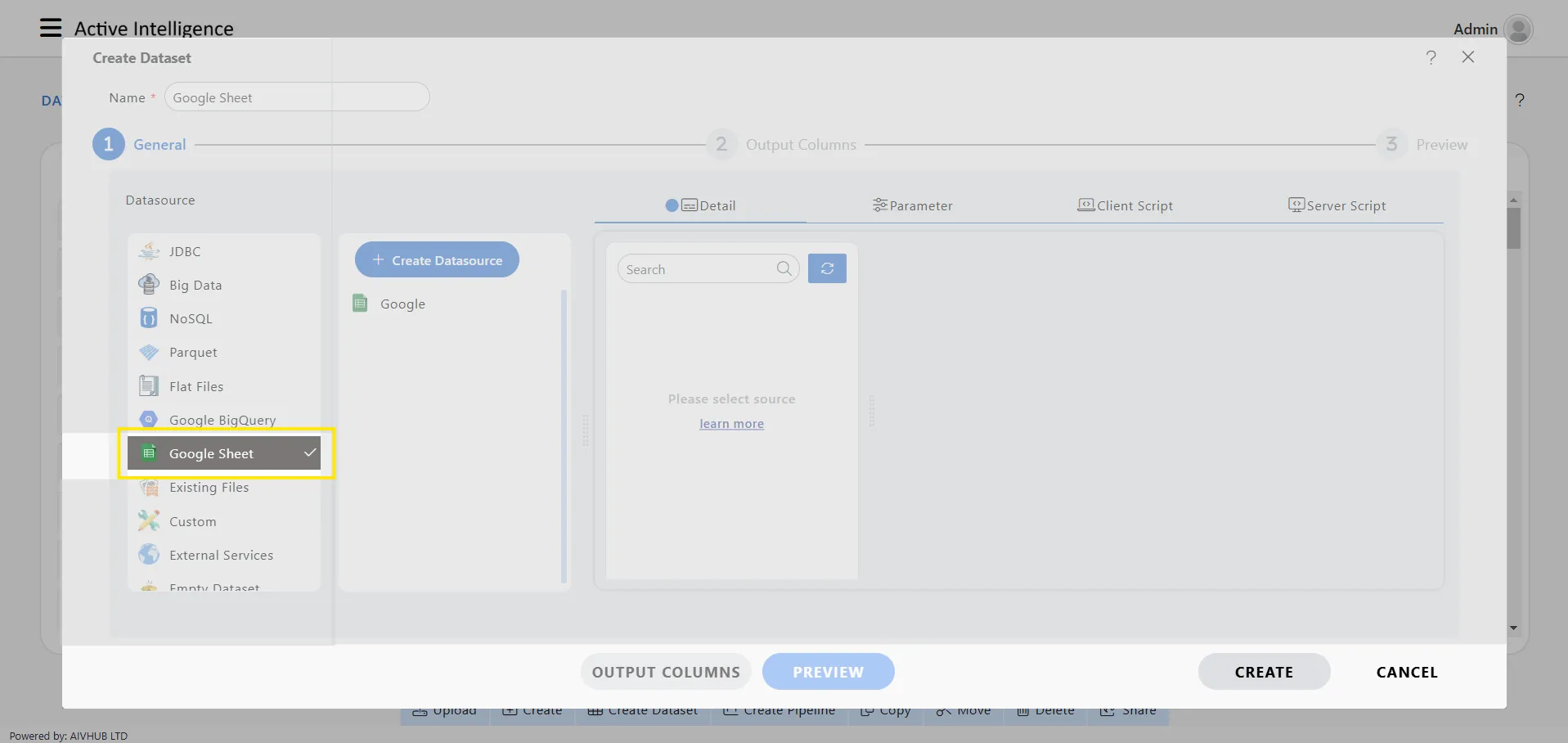This screenshot has width=1568, height=743.
Task: Refresh the source list
Action: [x=827, y=268]
